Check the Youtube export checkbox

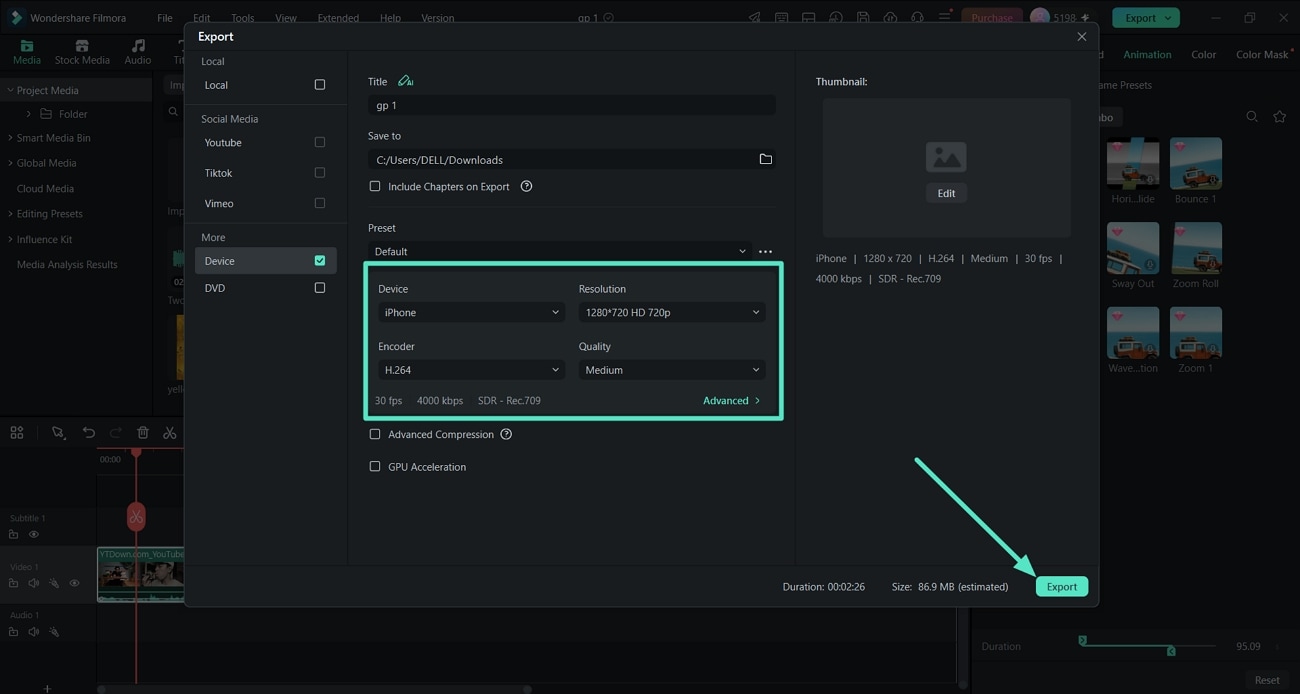coord(320,142)
